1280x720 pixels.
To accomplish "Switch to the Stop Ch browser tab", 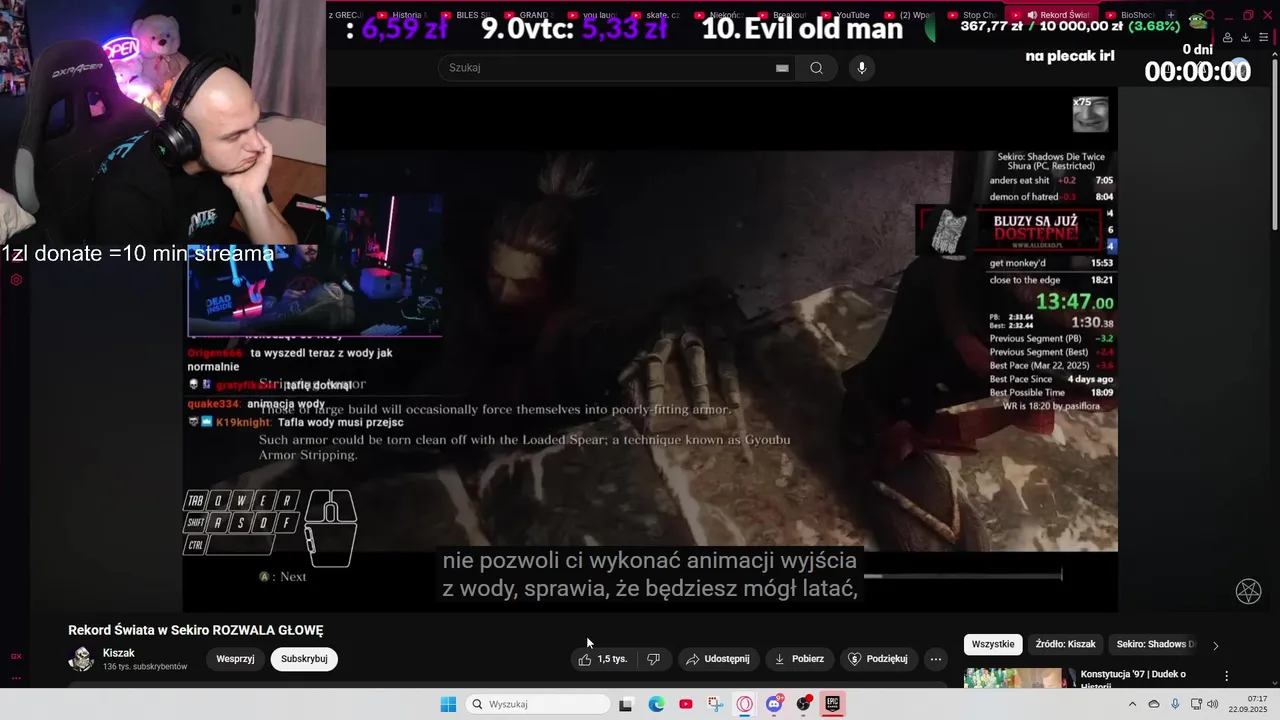I will [x=971, y=15].
